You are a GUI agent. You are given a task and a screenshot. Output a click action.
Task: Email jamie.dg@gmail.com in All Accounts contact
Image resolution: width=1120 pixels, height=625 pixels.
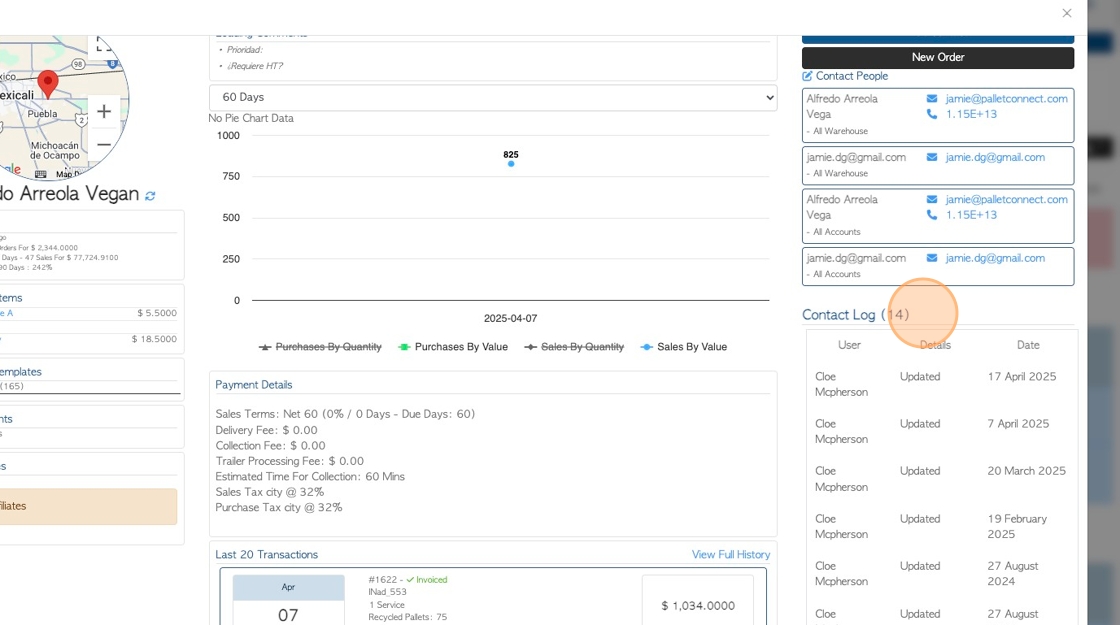click(x=995, y=258)
